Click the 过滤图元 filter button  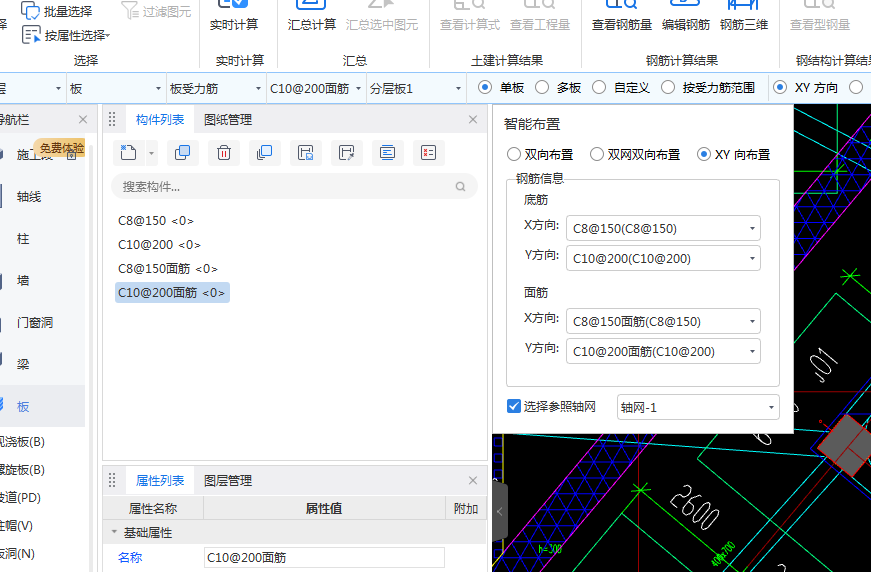[x=156, y=11]
